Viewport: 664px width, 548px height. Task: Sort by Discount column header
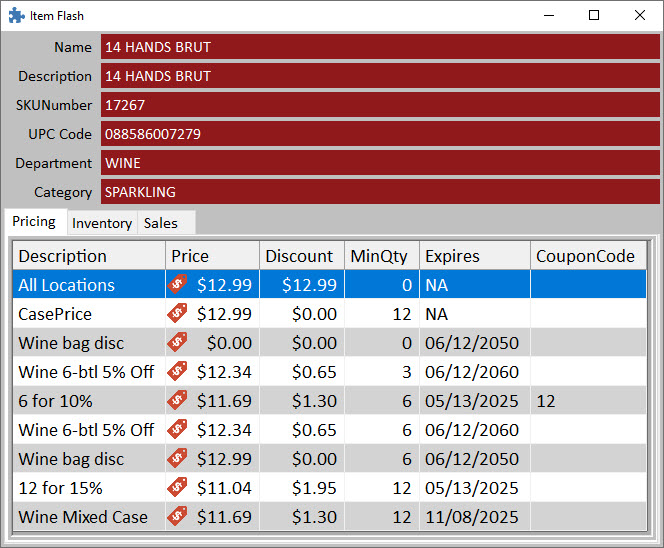302,256
